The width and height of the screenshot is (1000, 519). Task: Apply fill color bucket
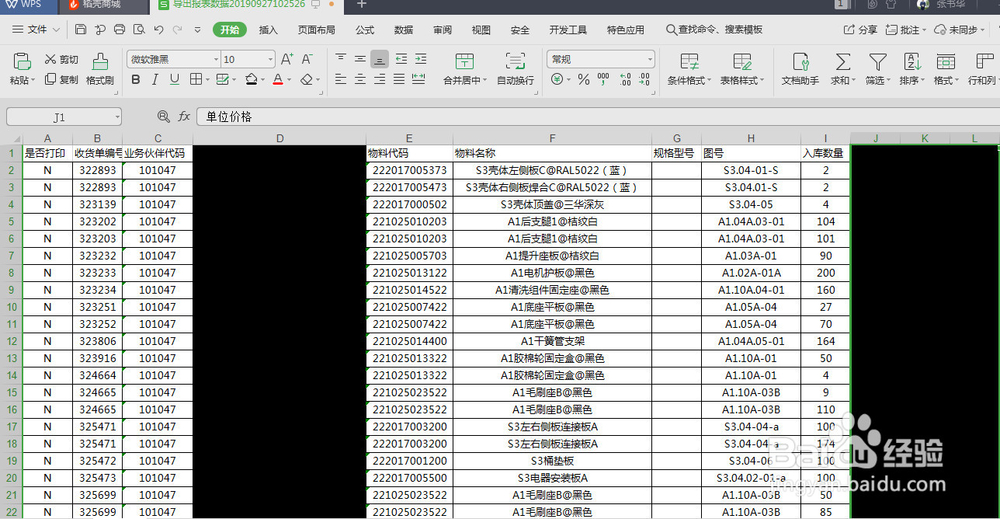point(251,80)
